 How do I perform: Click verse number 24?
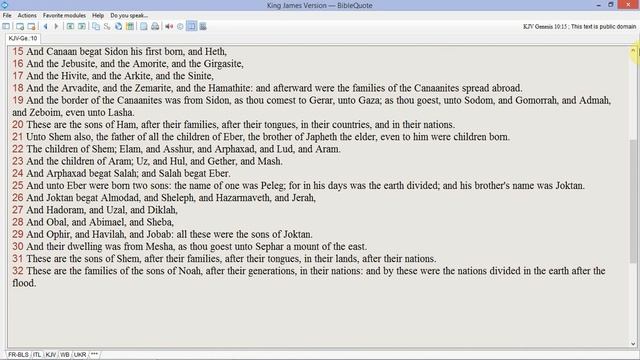point(18,173)
